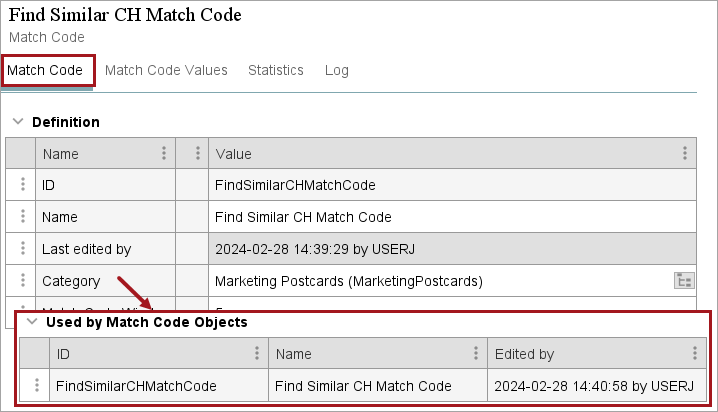718x412 pixels.
Task: Click the row menu dots for ID row
Action: [x=21, y=185]
